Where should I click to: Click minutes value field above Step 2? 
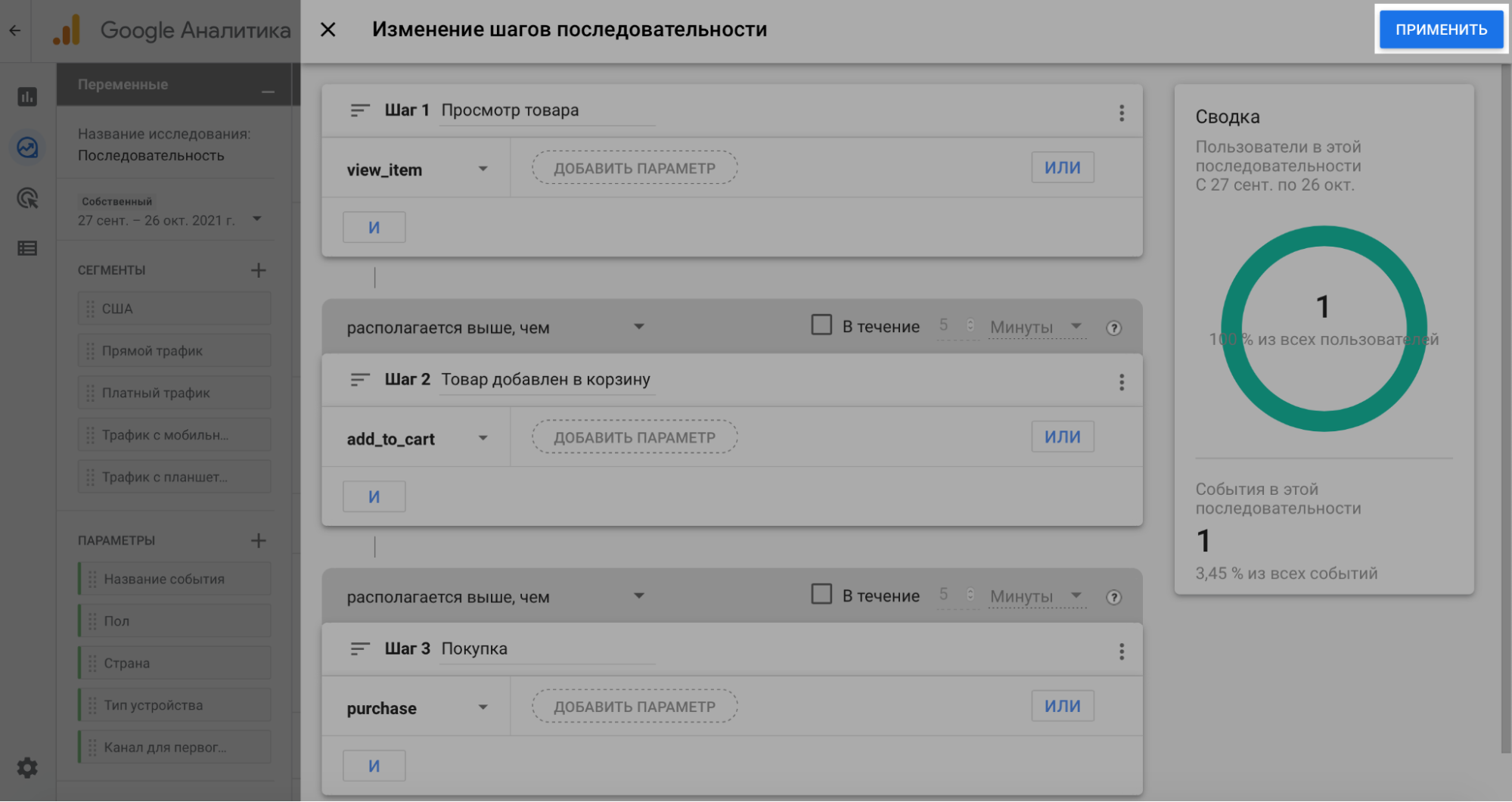click(957, 326)
